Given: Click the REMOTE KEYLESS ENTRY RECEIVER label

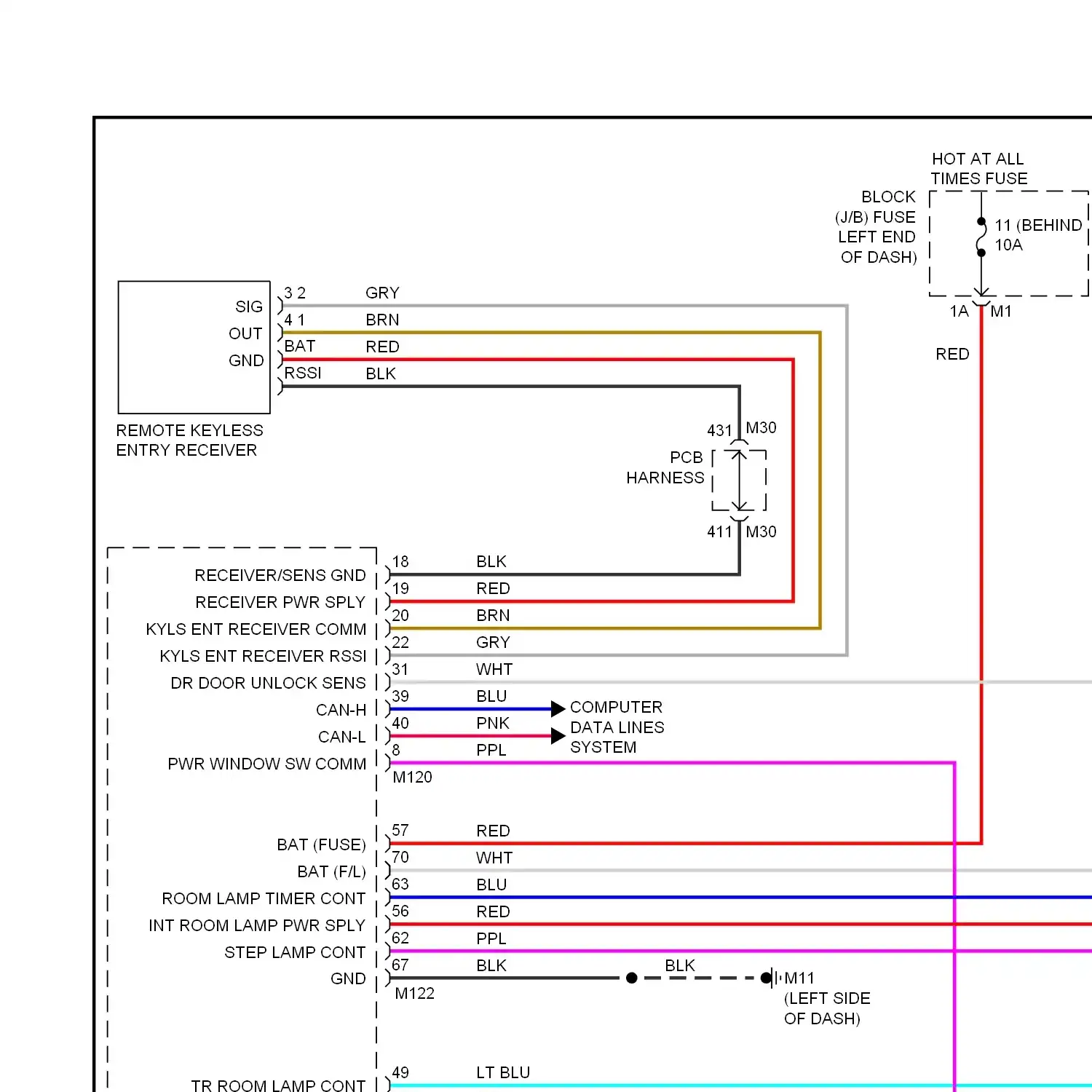Looking at the screenshot, I should tap(189, 440).
